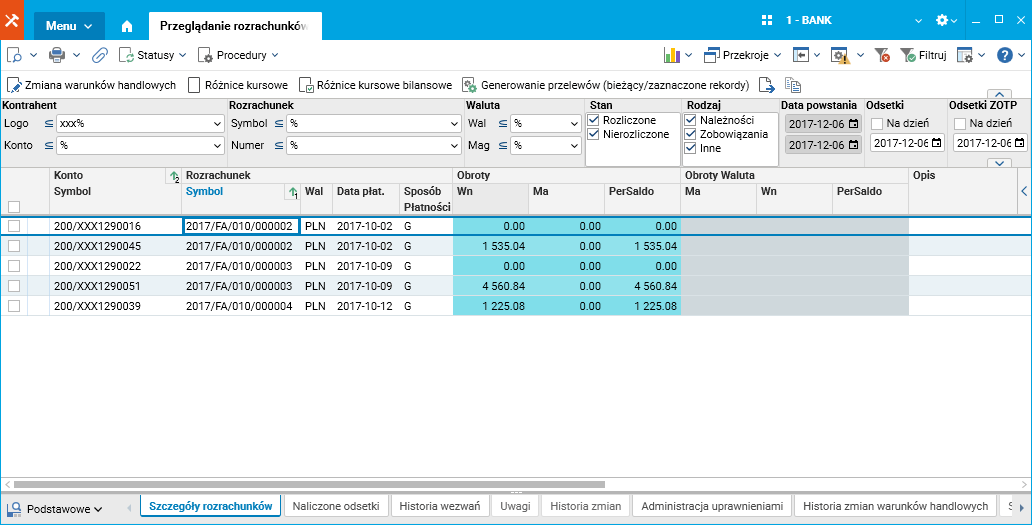Expand filter panel with down chevron
The height and width of the screenshot is (525, 1032).
(x=999, y=162)
